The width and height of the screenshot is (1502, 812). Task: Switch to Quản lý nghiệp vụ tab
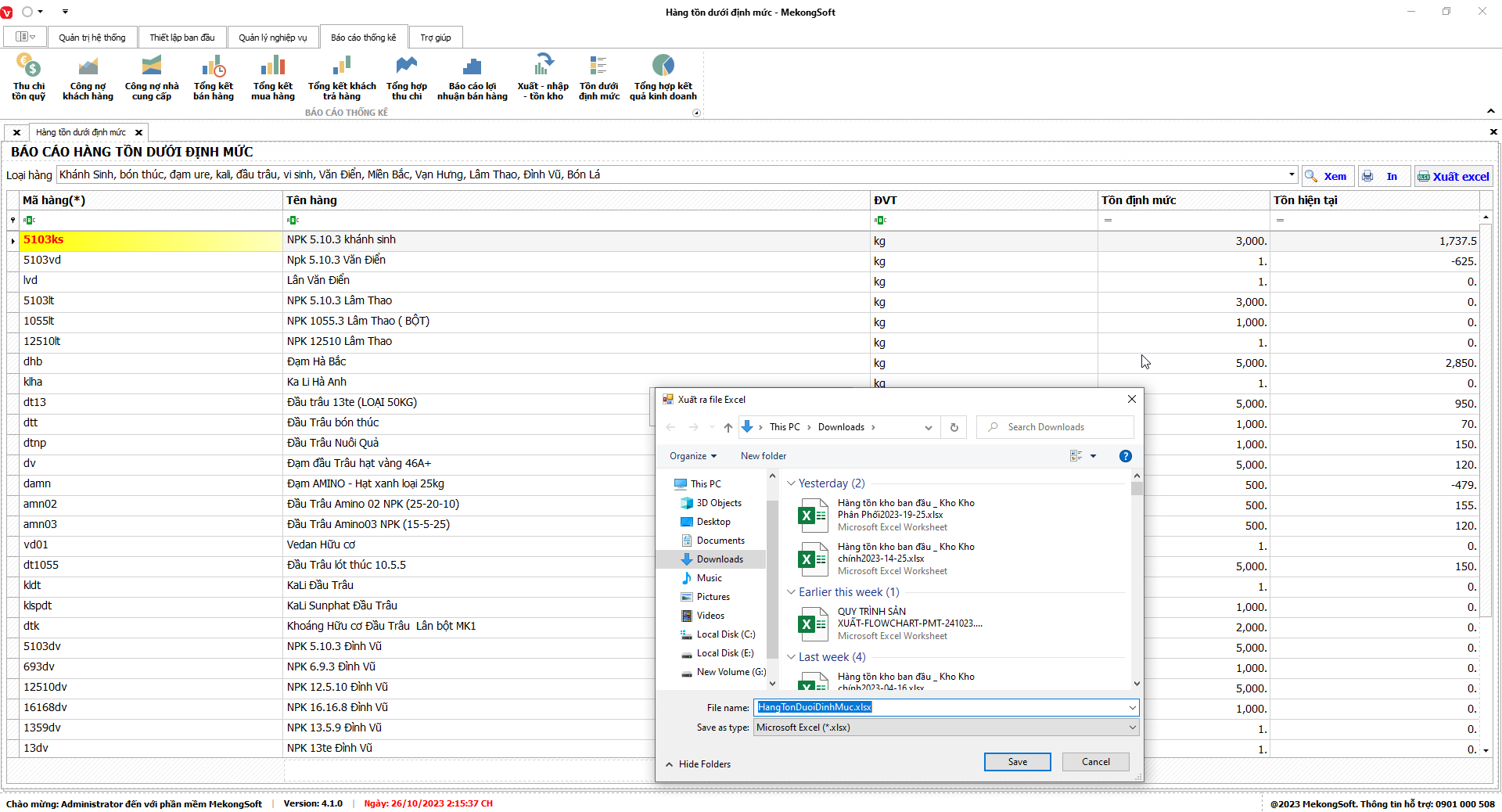(x=272, y=38)
